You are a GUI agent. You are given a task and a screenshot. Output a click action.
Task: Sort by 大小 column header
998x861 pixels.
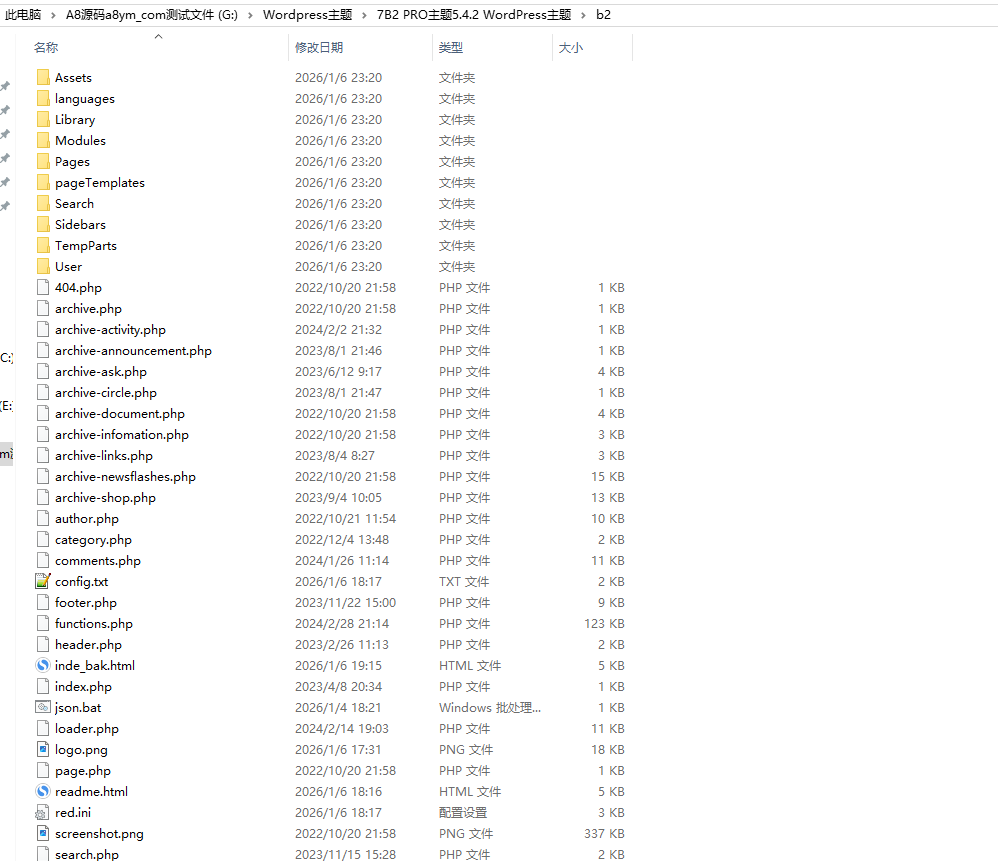(571, 48)
